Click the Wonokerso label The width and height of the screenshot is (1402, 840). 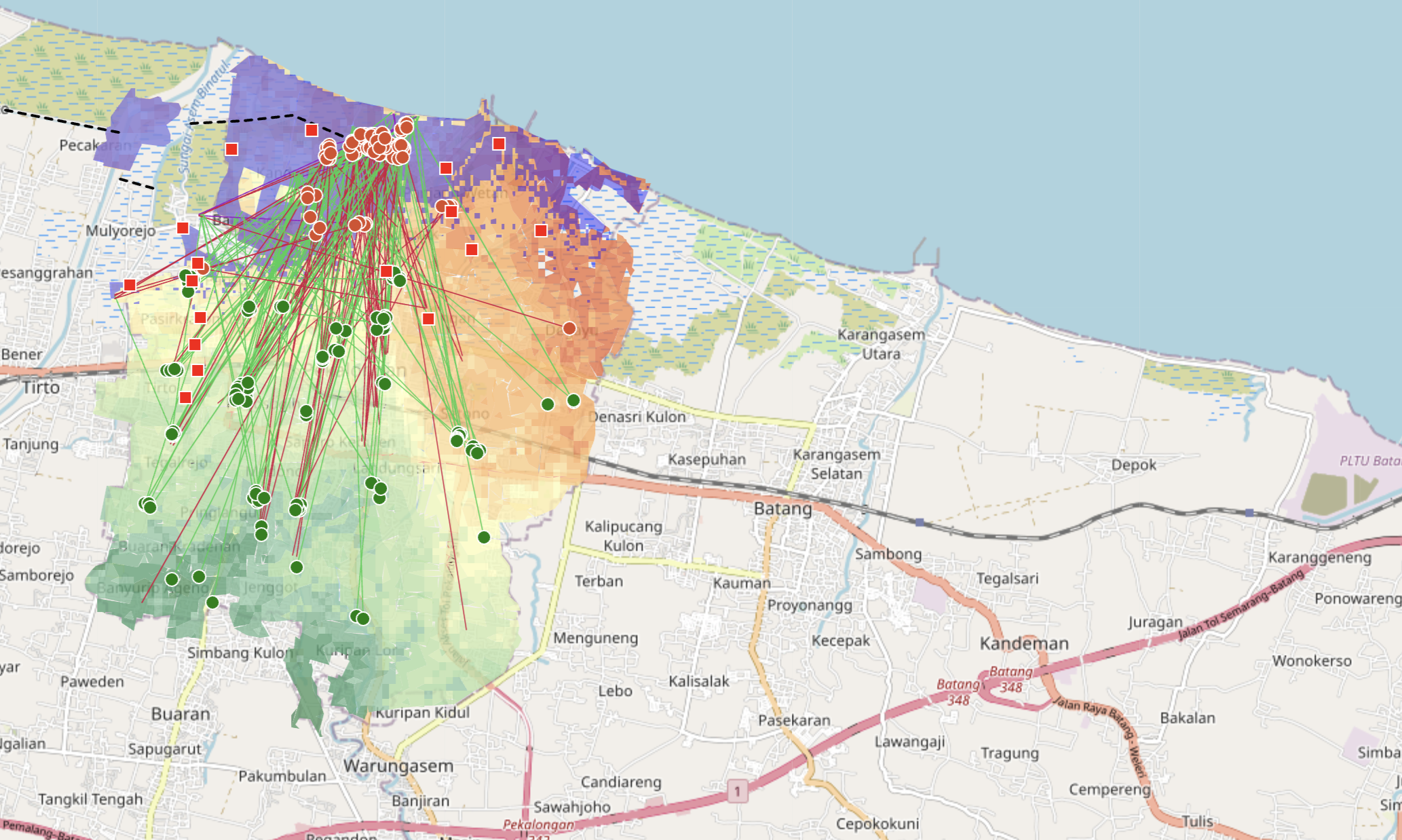pyautogui.click(x=1312, y=661)
